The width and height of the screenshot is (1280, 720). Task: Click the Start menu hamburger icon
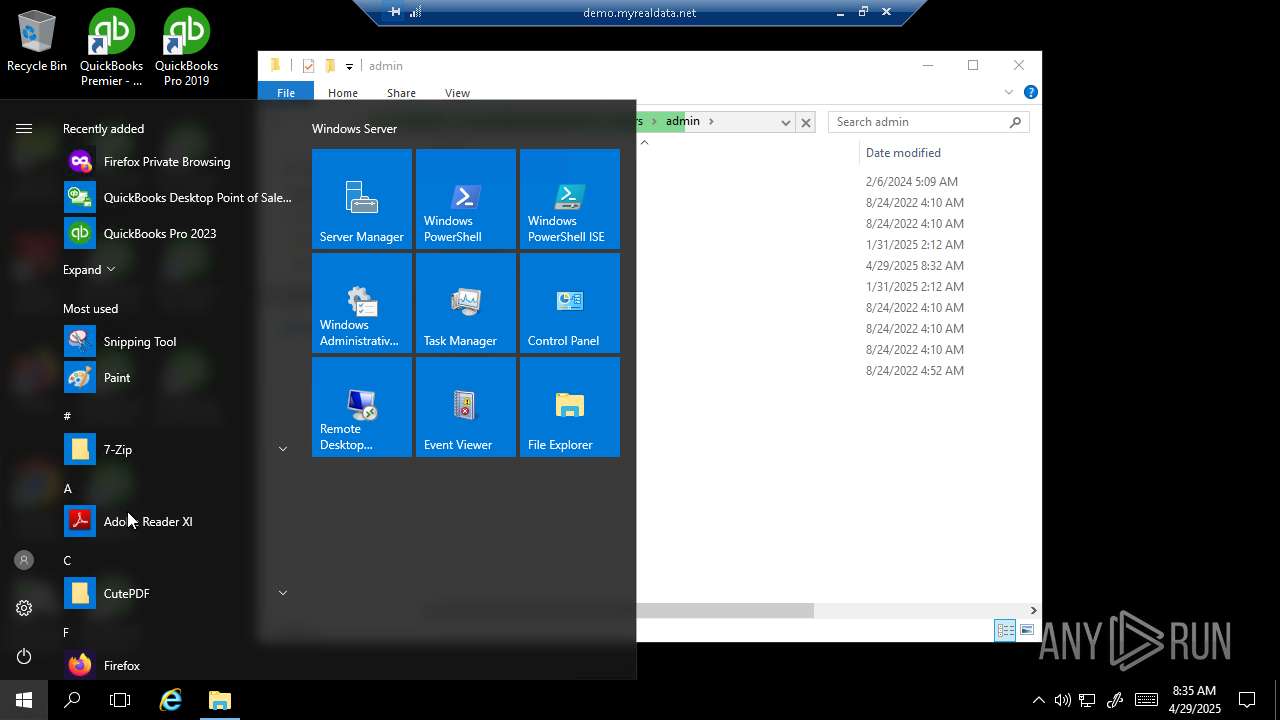pyautogui.click(x=24, y=128)
